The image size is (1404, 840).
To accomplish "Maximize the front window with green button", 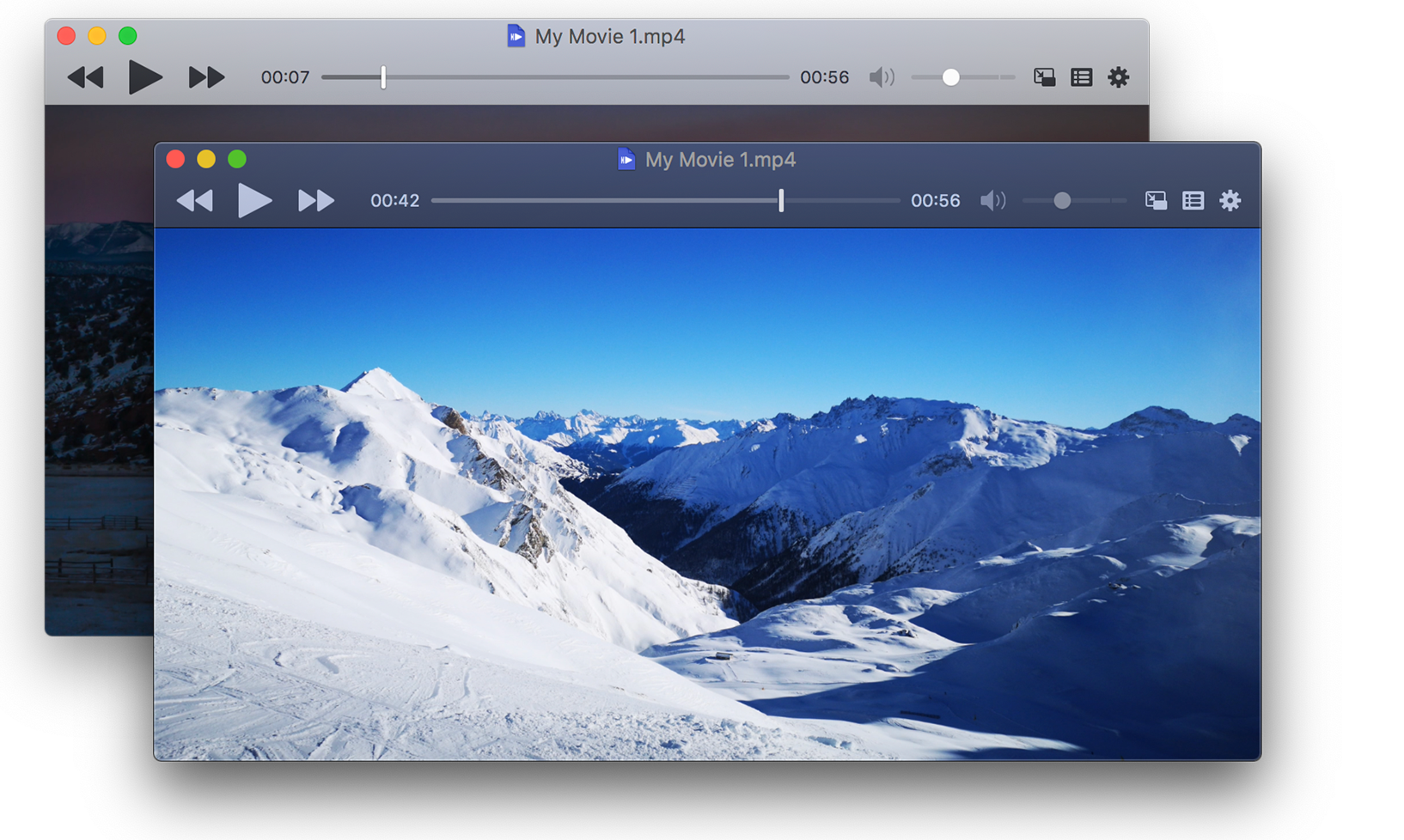I will 237,159.
